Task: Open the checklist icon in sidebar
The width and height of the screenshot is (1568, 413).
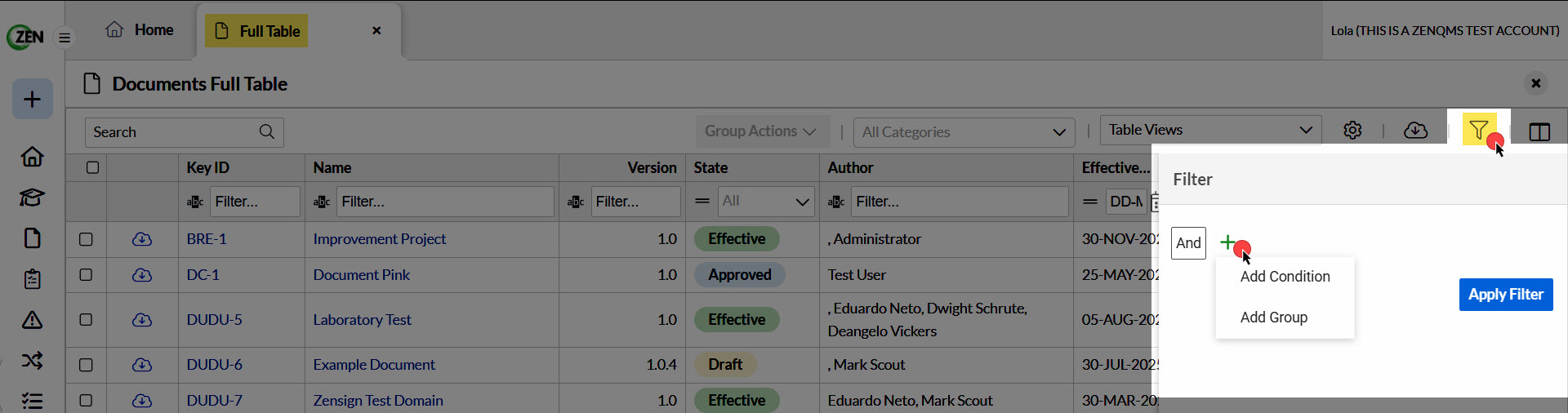Action: point(33,401)
